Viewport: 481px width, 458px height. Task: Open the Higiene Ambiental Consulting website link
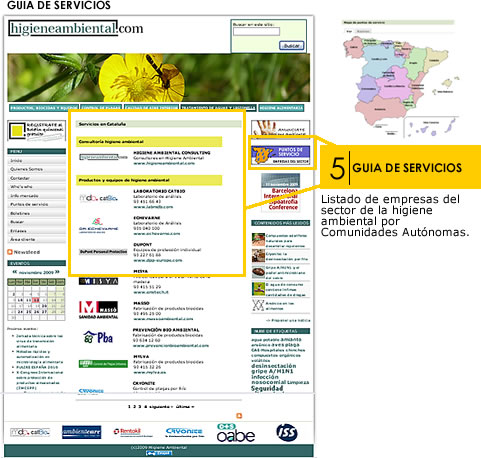[x=164, y=163]
